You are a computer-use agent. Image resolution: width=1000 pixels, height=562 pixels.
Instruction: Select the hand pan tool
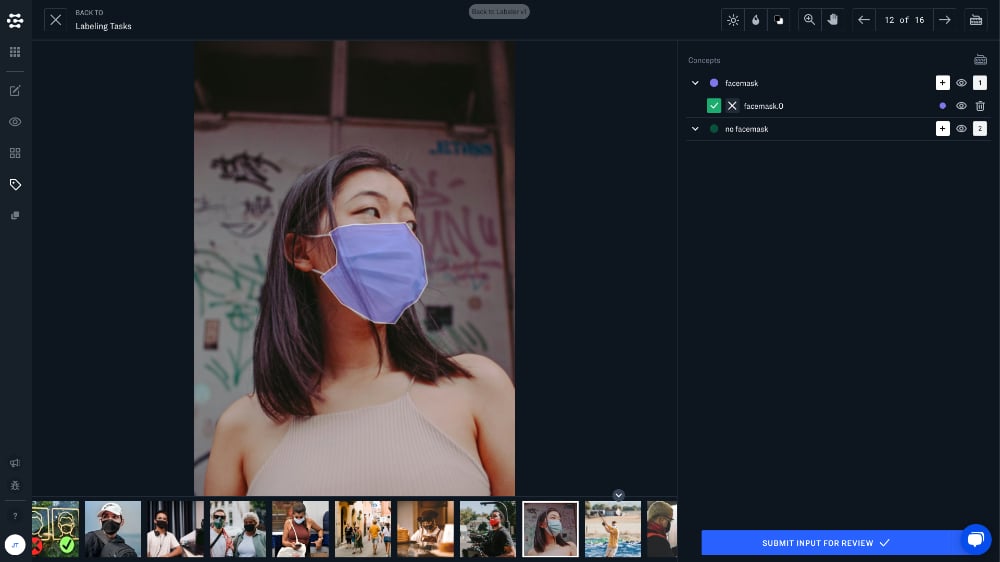click(832, 20)
